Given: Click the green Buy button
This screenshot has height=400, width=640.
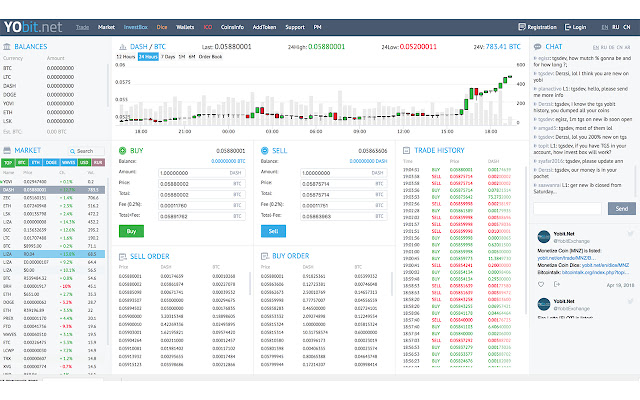Looking at the screenshot, I should (x=131, y=231).
